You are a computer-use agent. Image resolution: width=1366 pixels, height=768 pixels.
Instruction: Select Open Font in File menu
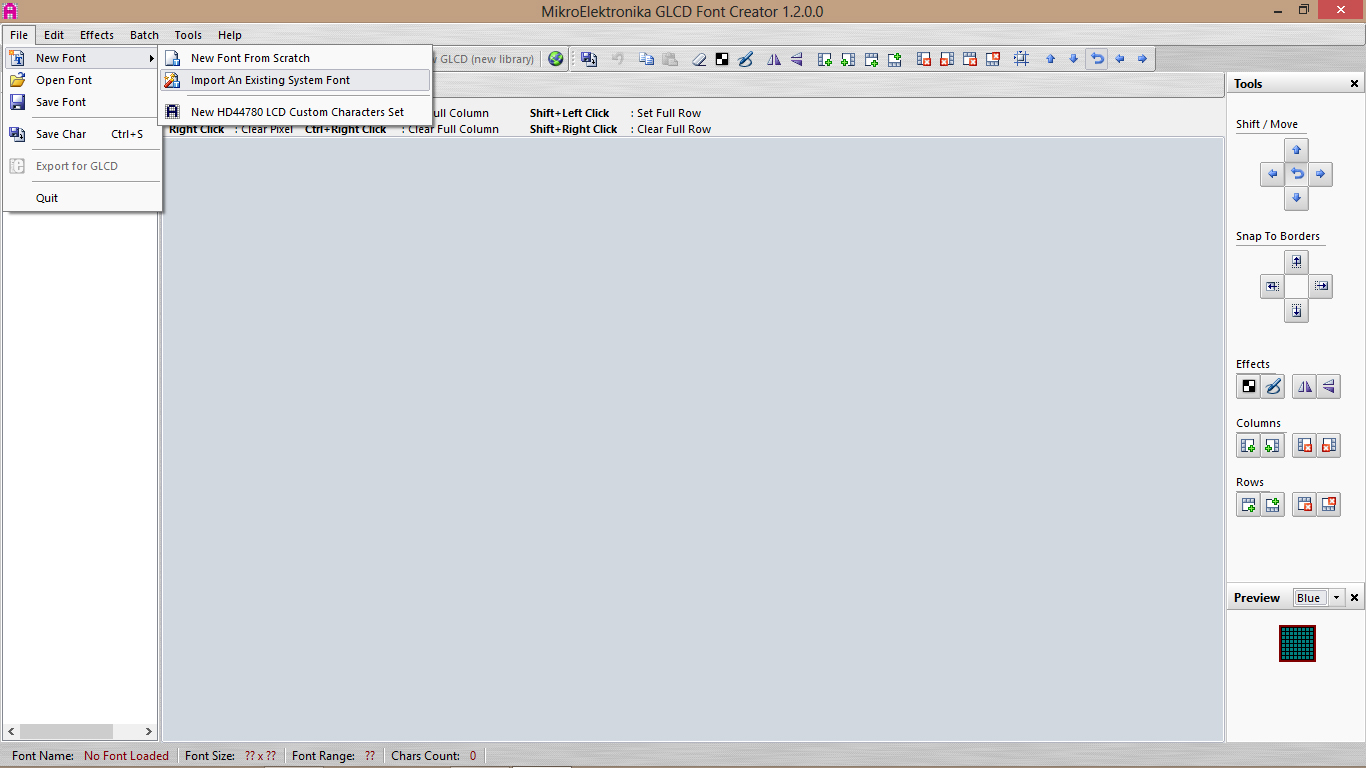tap(82, 80)
